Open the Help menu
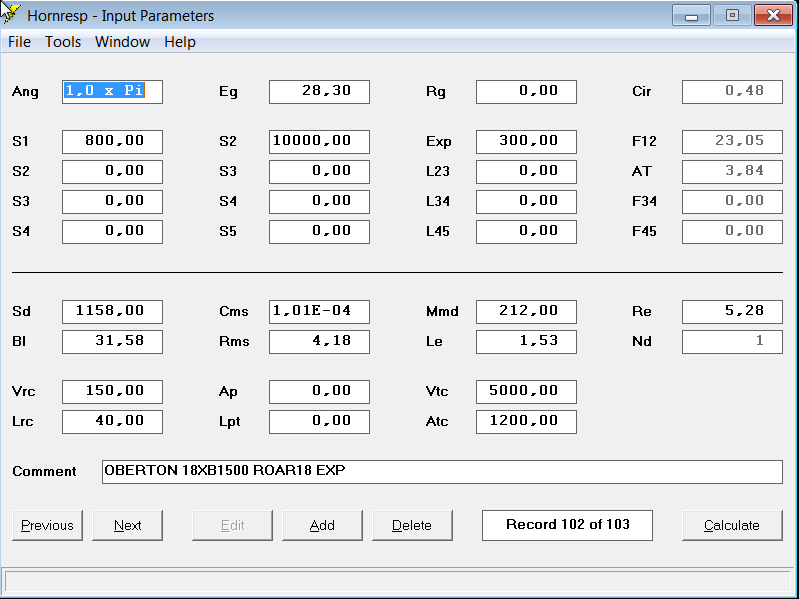The width and height of the screenshot is (799, 599). (x=179, y=42)
